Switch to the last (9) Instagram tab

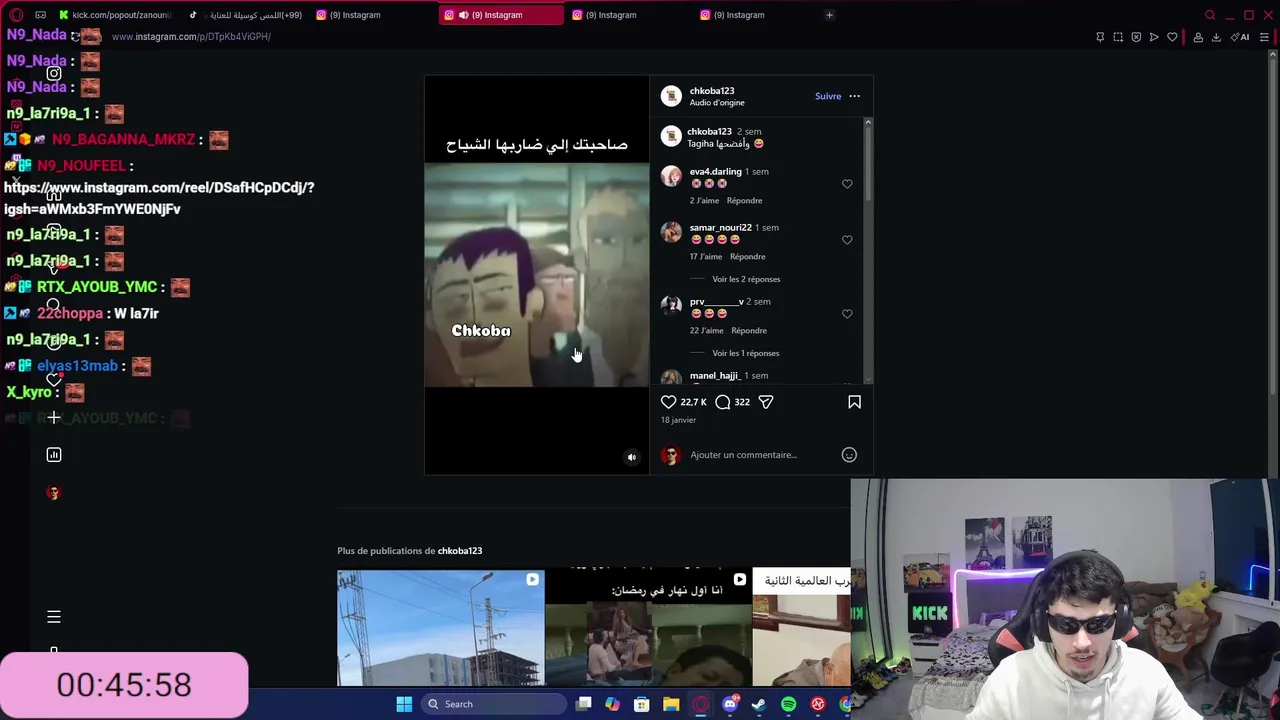tap(755, 15)
